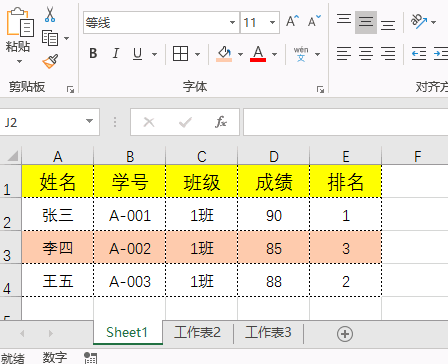Open the Paste options dropdown arrow
This screenshot has width=448, height=364.
point(19,61)
